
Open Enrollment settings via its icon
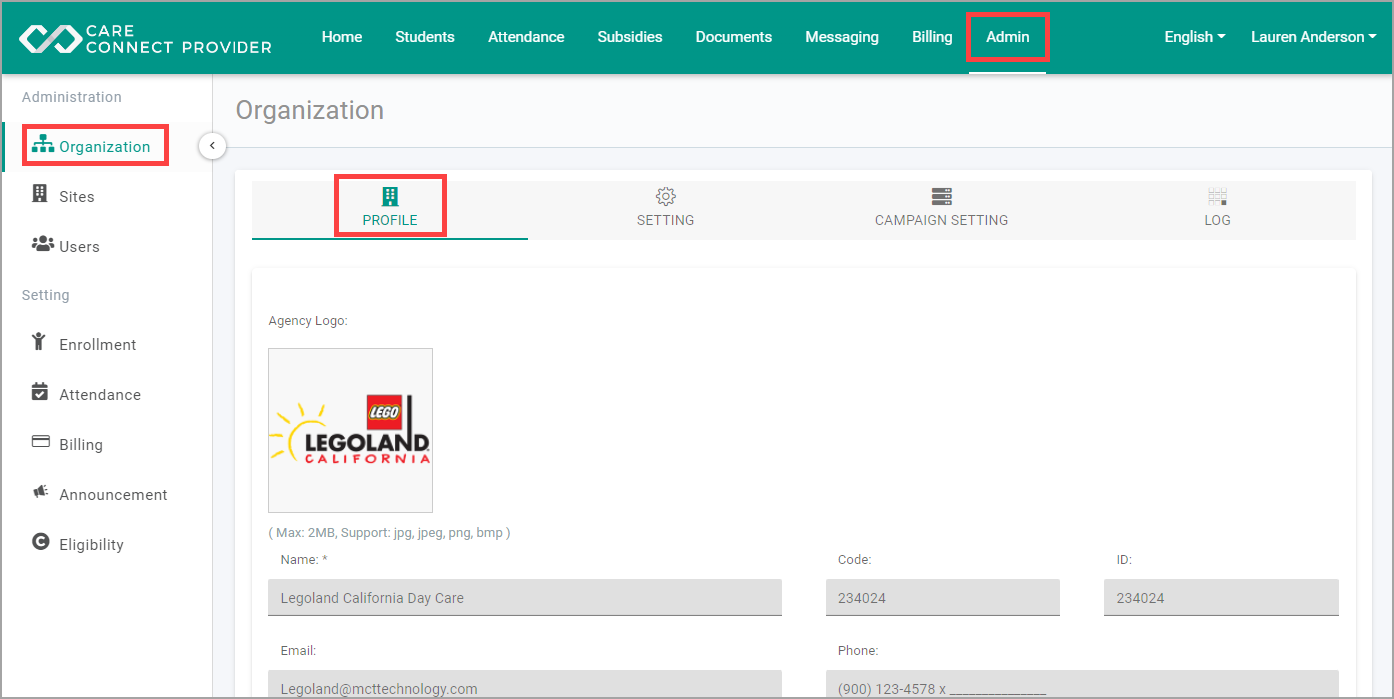coord(39,343)
